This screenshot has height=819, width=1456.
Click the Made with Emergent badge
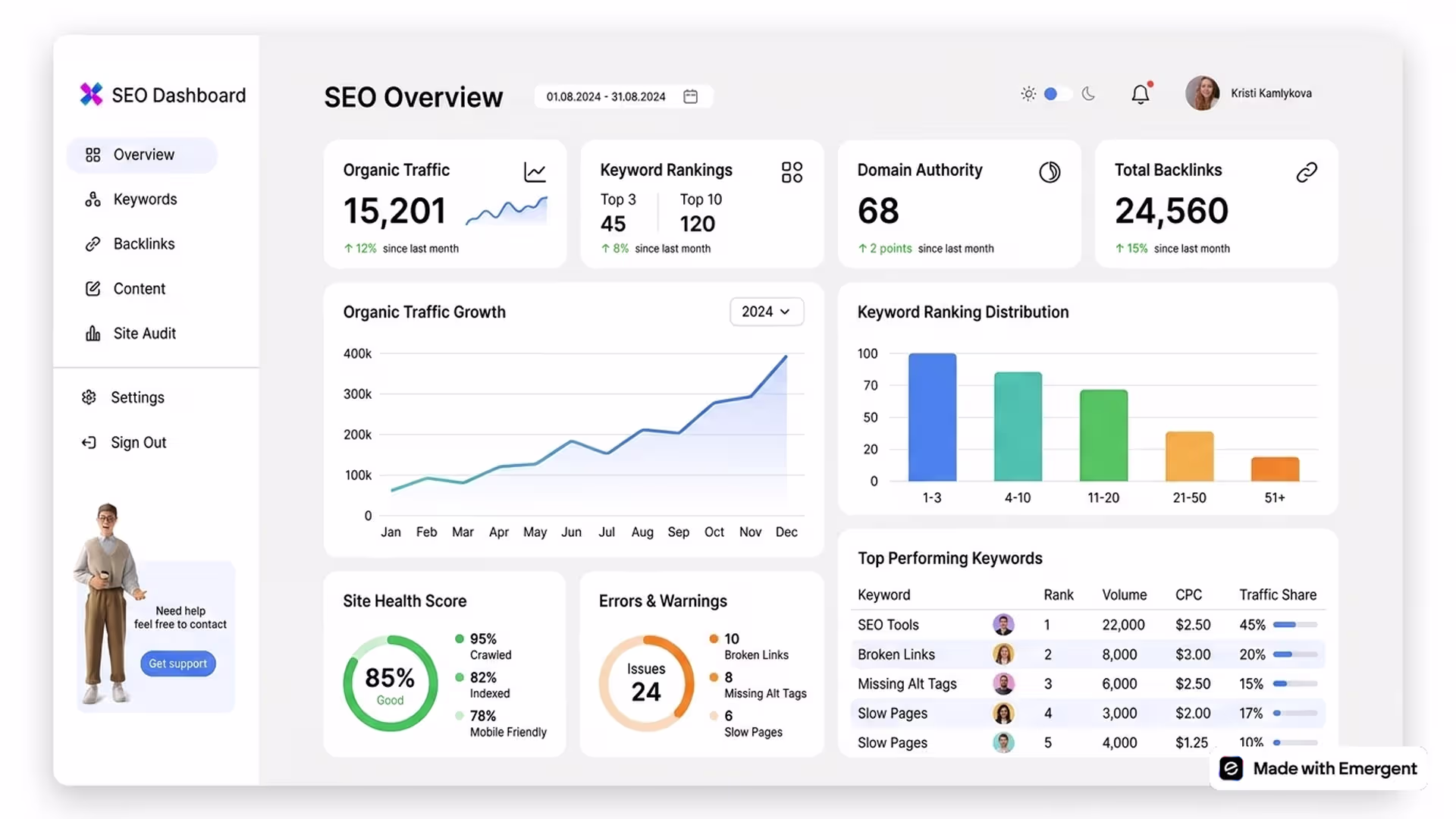click(x=1319, y=769)
